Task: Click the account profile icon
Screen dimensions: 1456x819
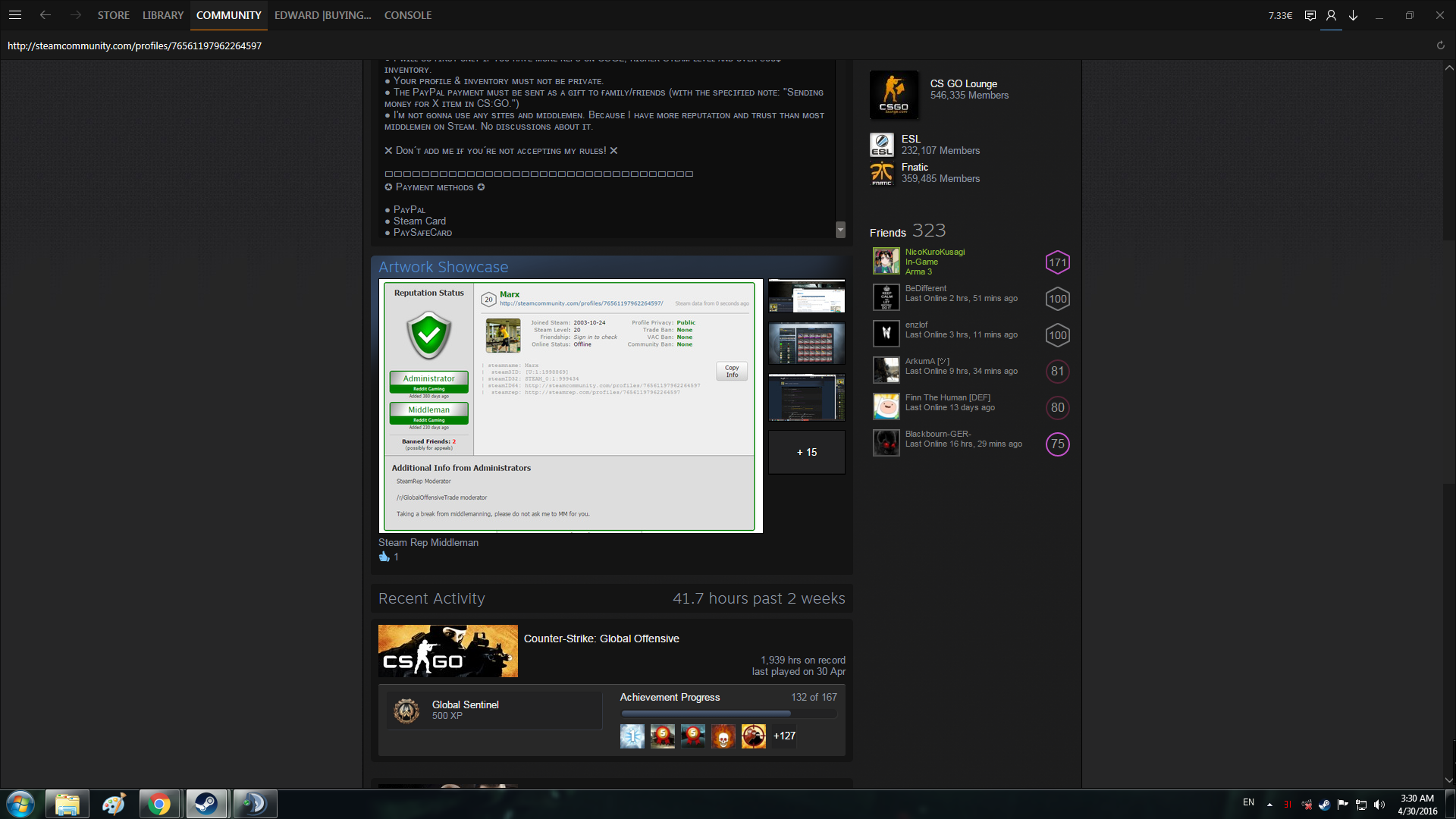Action: (1331, 15)
